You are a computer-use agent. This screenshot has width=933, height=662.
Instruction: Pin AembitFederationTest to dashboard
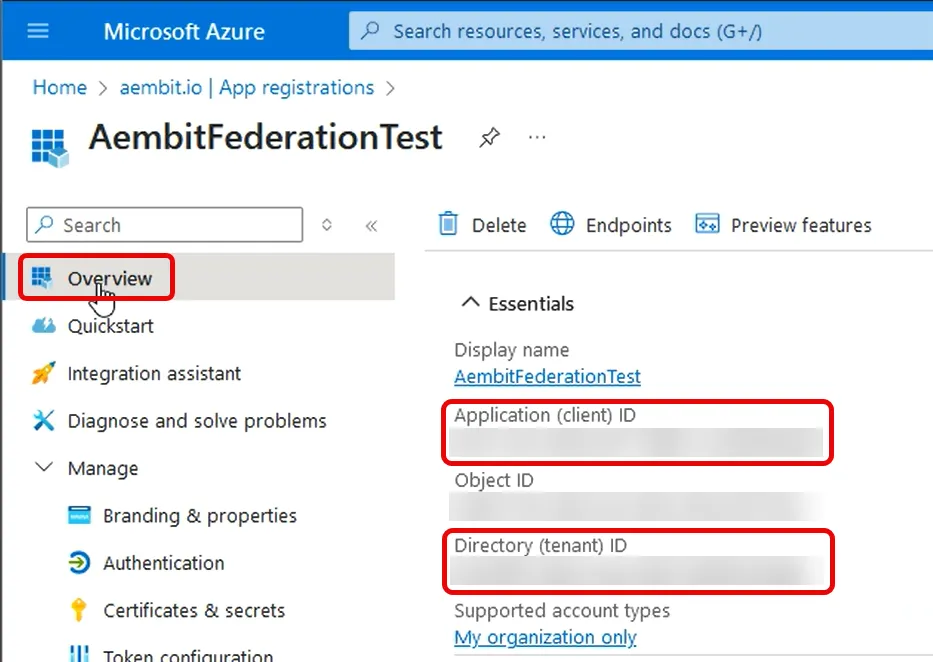click(x=489, y=137)
